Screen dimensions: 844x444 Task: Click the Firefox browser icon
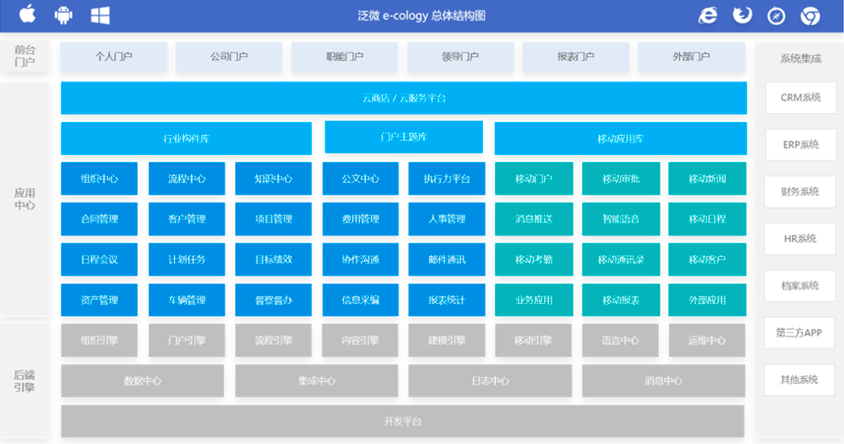click(x=742, y=15)
